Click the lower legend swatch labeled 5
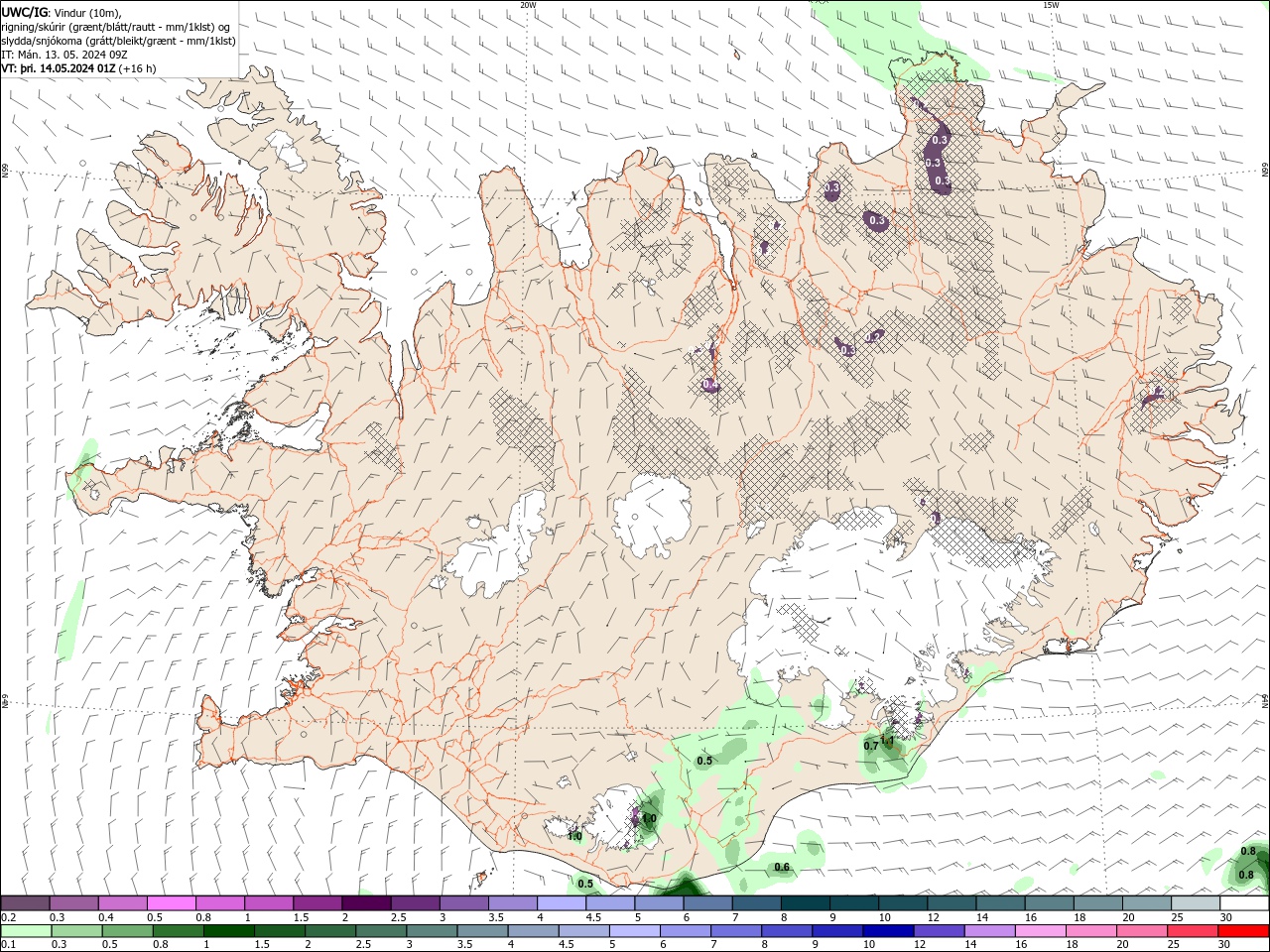This screenshot has width=1270, height=952. (633, 931)
